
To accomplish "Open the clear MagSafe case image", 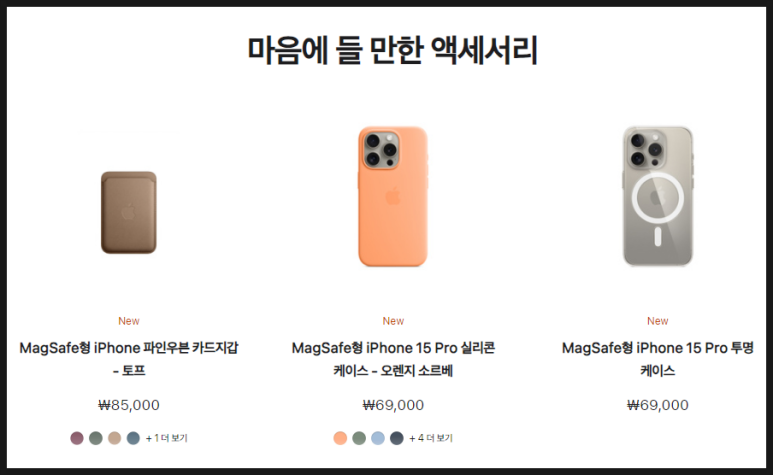I will click(x=658, y=196).
